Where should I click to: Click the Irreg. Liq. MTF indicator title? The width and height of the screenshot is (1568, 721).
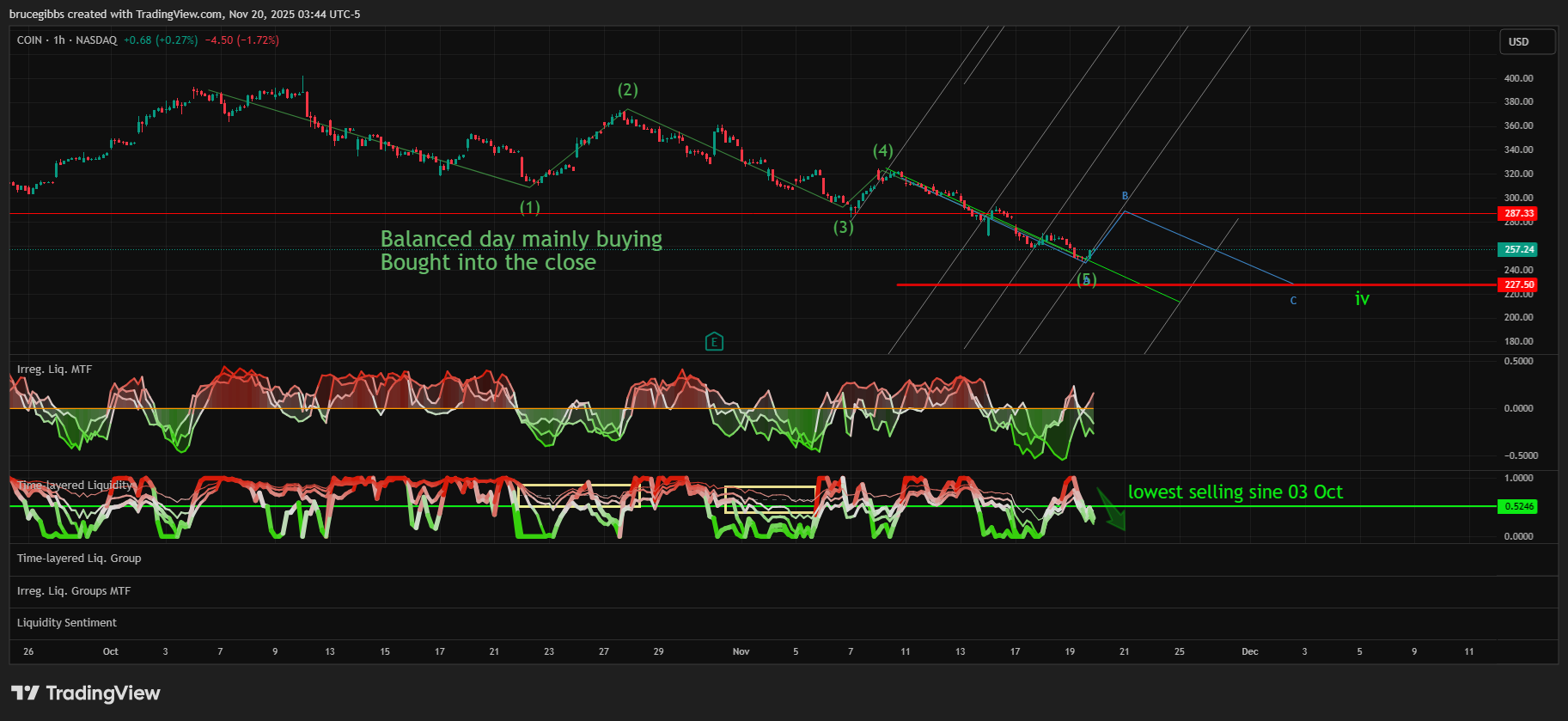point(54,370)
